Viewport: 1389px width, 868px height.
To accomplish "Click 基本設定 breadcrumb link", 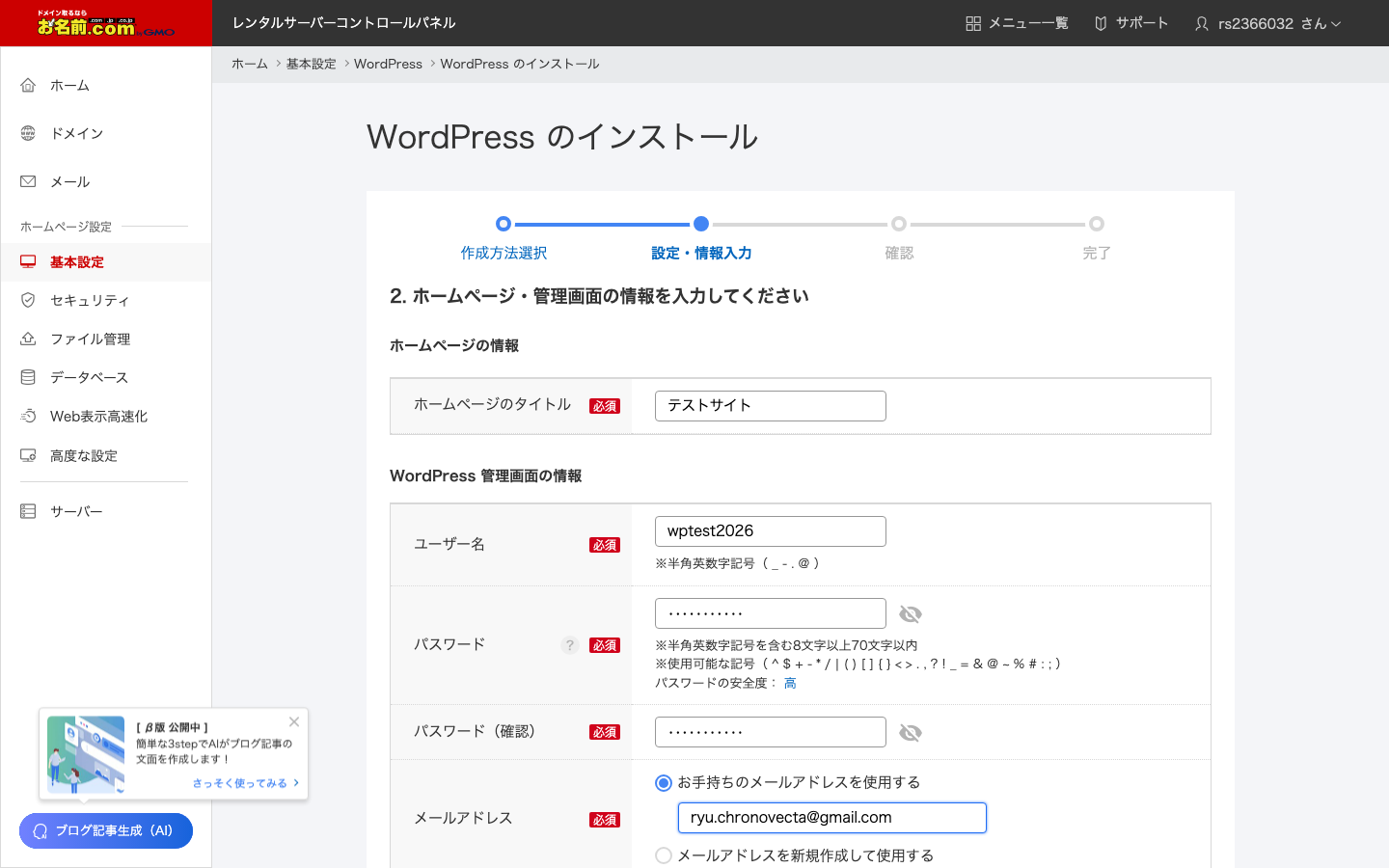I will point(311,64).
